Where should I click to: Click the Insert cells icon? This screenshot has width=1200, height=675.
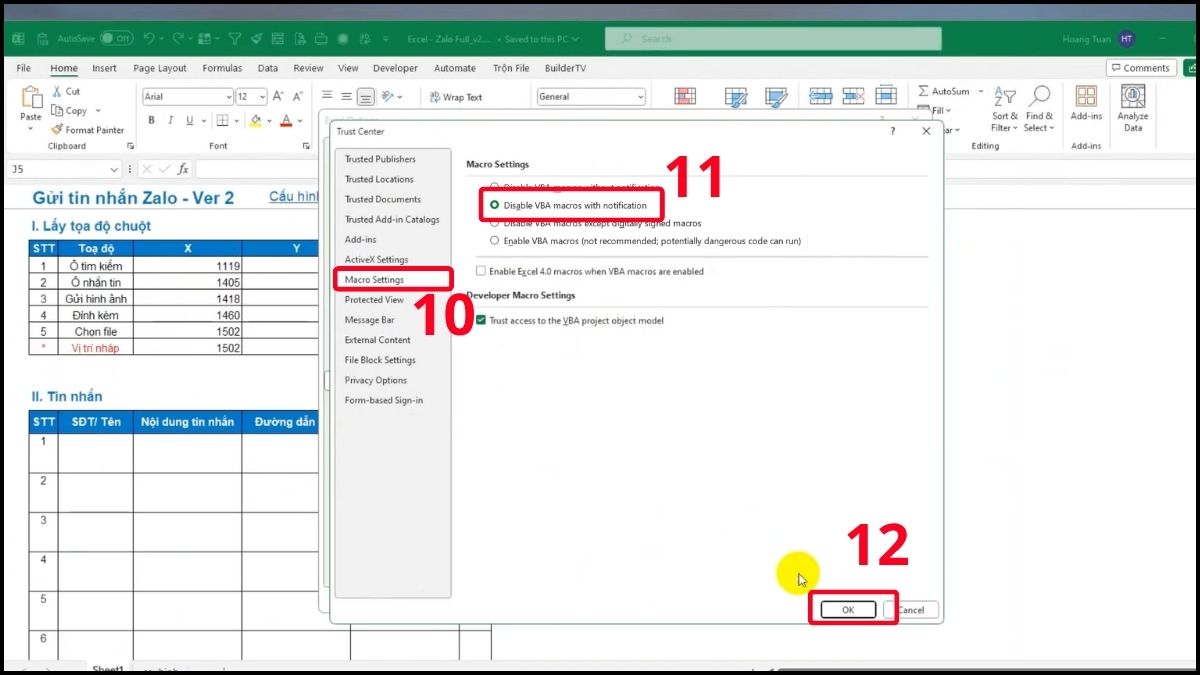click(820, 96)
